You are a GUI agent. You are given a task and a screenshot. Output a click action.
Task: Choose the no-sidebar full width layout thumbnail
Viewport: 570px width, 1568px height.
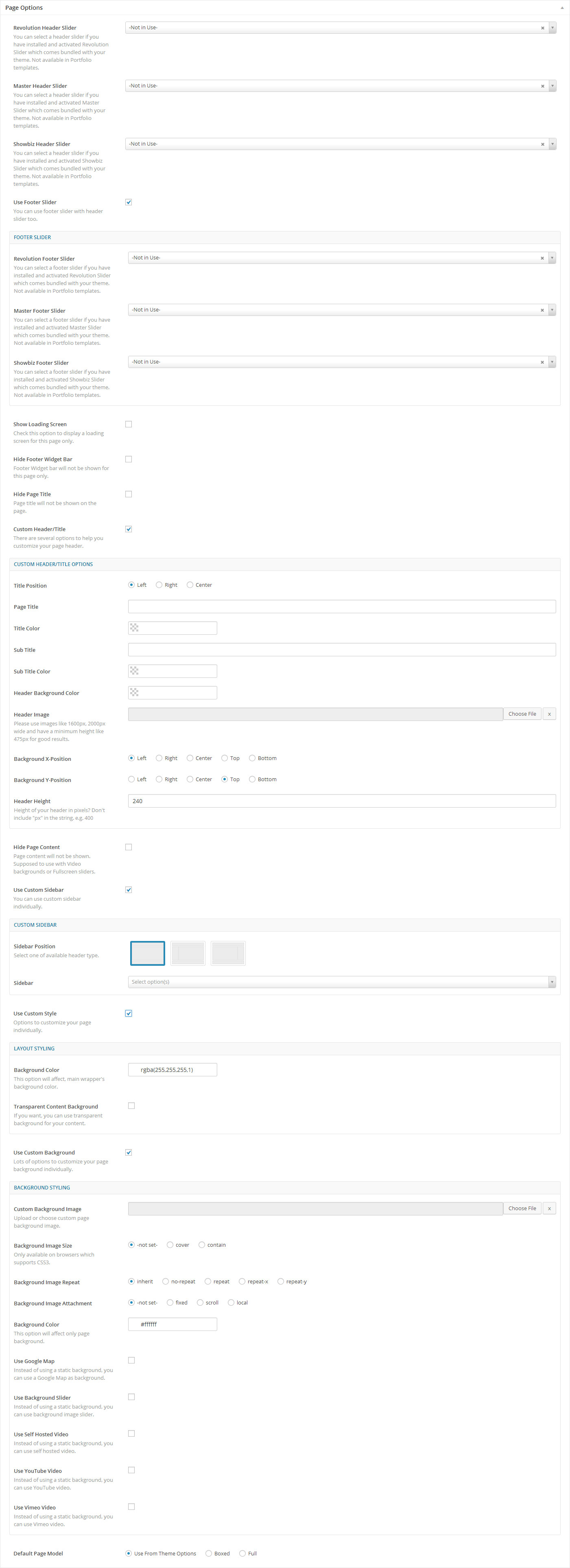[147, 953]
